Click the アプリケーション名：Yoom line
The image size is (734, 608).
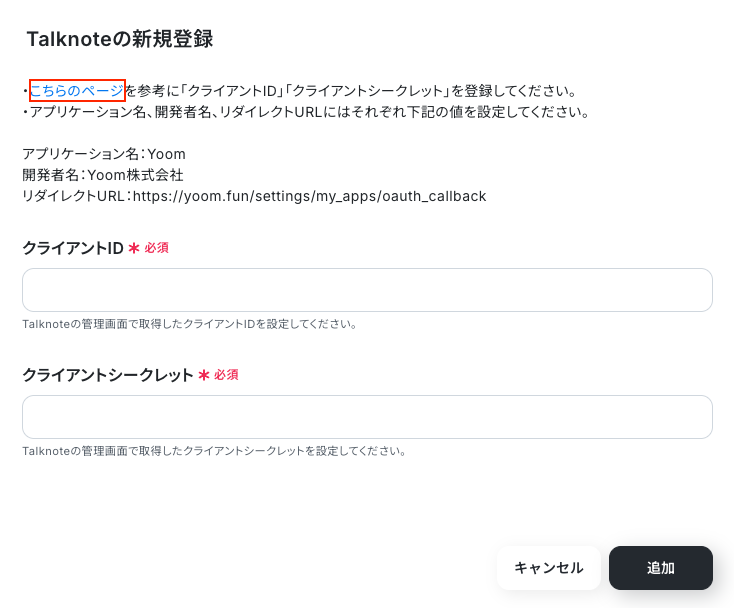point(104,154)
